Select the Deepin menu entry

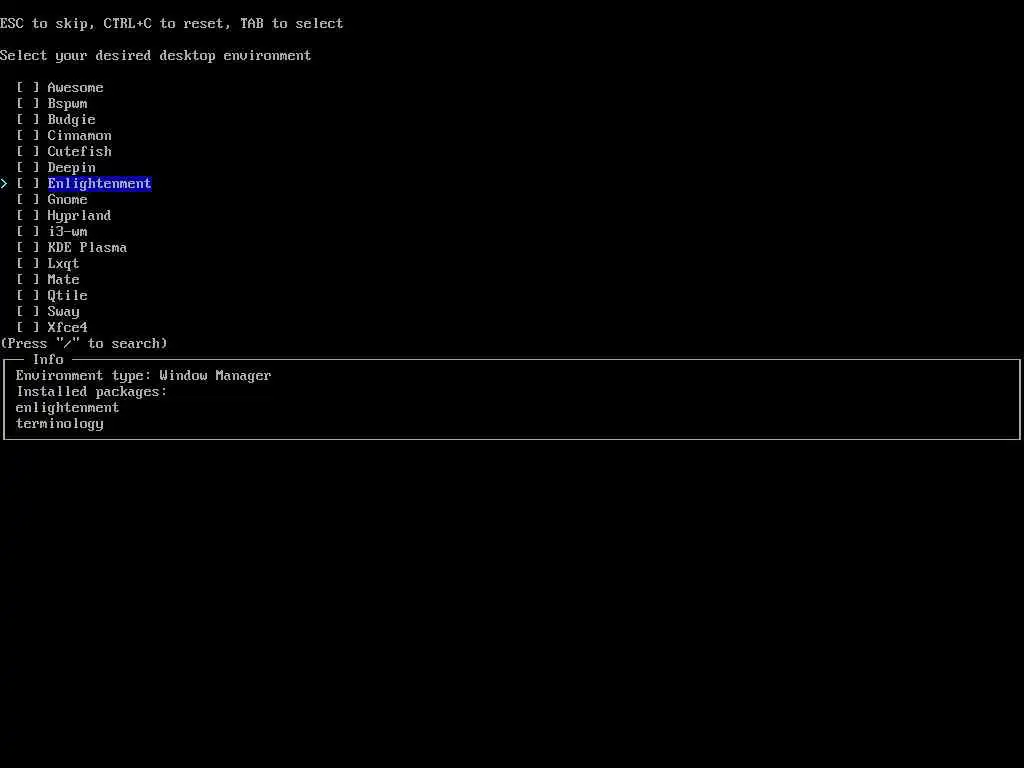pos(71,167)
